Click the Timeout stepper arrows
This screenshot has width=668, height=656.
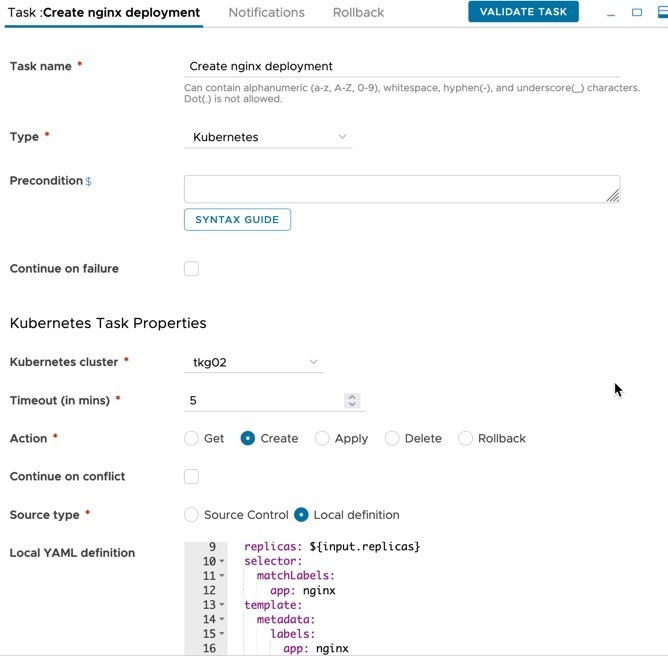(x=352, y=400)
